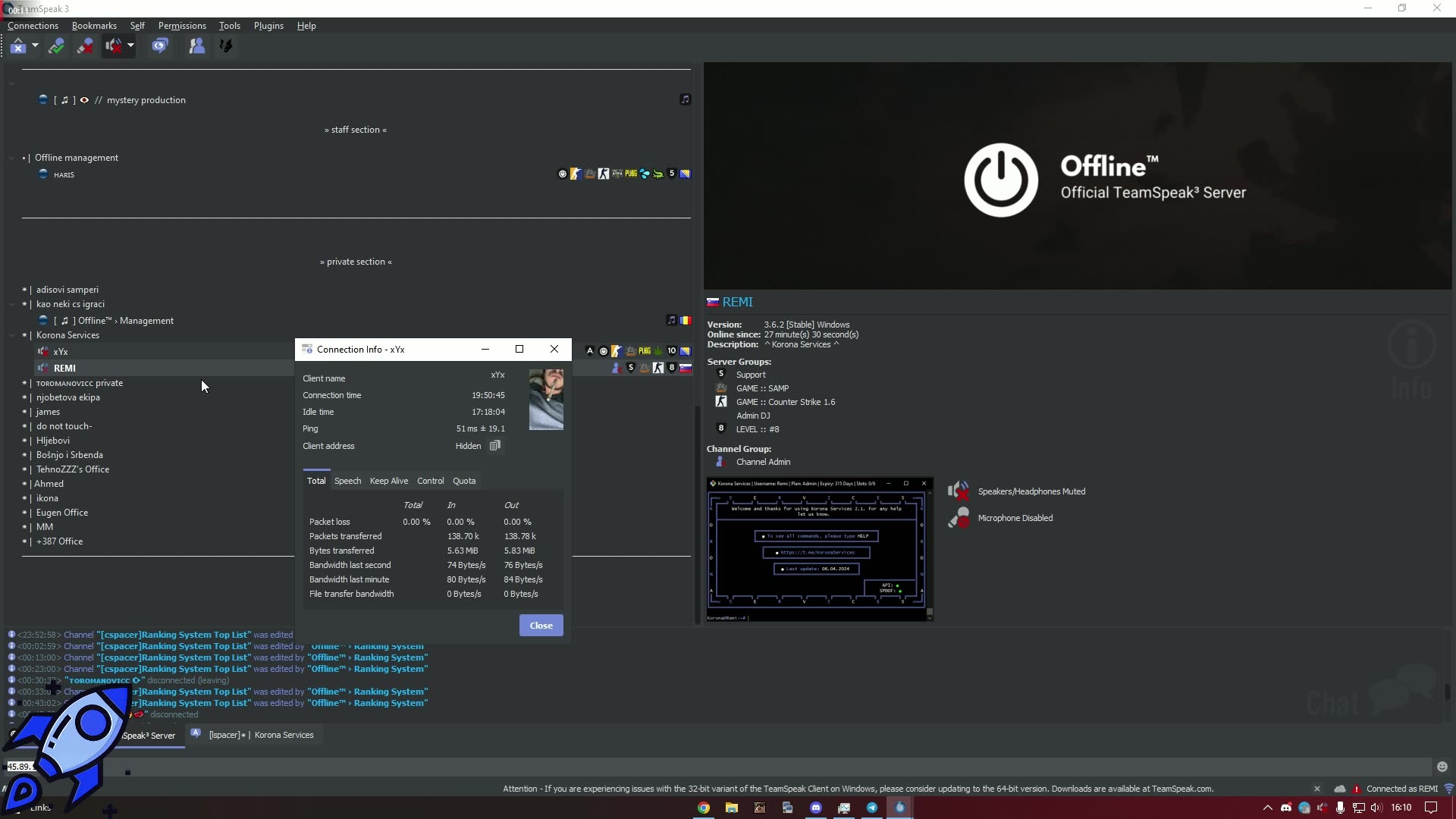
Task: Open dropdown next to speaker mute button
Action: coord(130,47)
